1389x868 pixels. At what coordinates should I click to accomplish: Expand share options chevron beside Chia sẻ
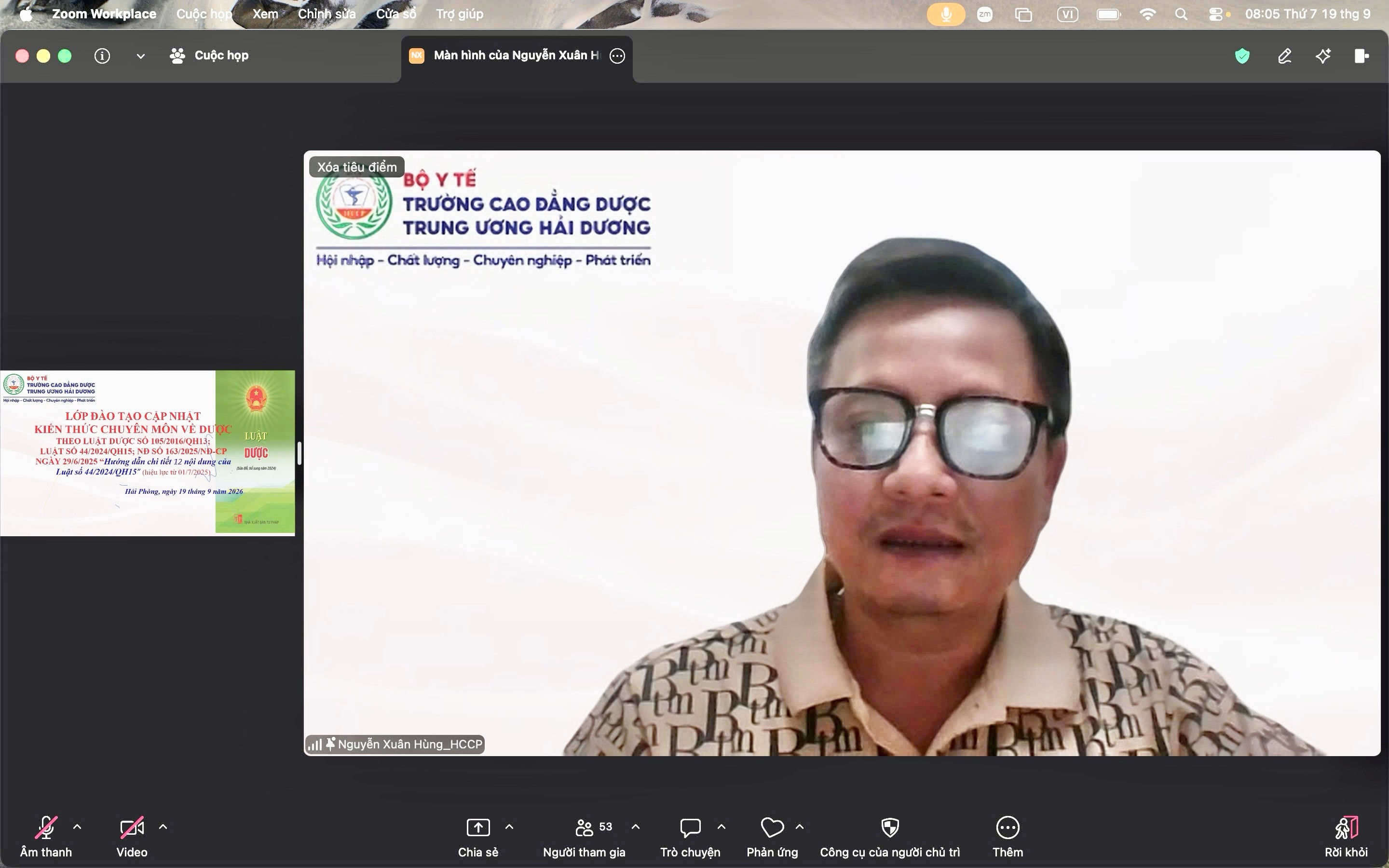pyautogui.click(x=509, y=827)
